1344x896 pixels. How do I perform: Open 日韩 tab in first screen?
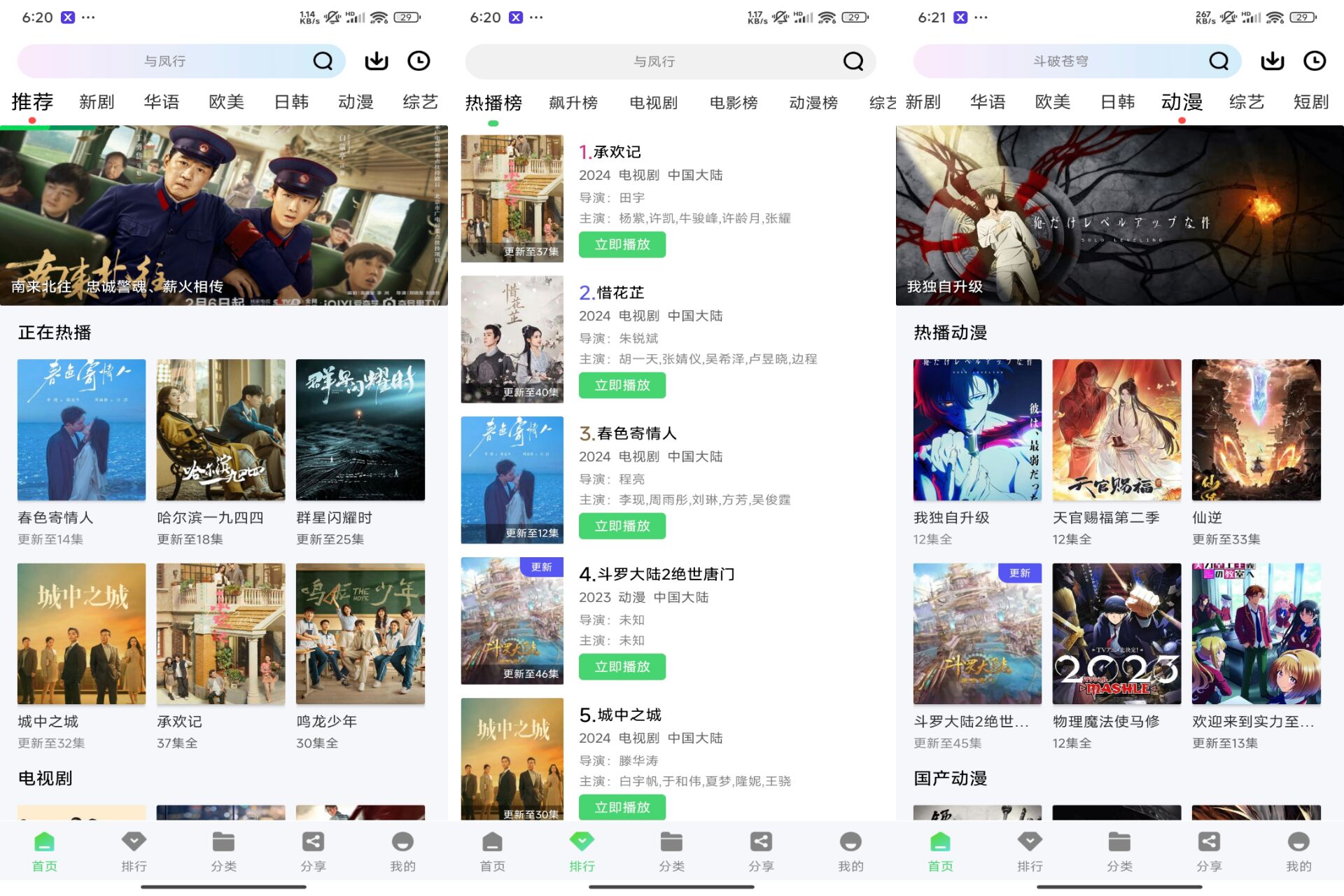tap(291, 102)
